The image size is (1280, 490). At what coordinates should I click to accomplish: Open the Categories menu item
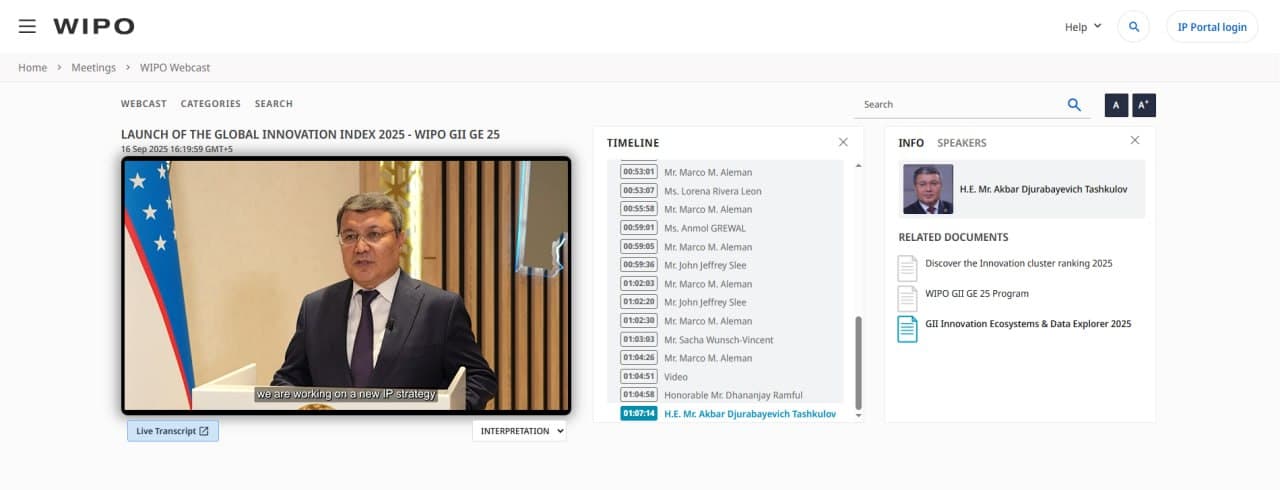[x=210, y=104]
